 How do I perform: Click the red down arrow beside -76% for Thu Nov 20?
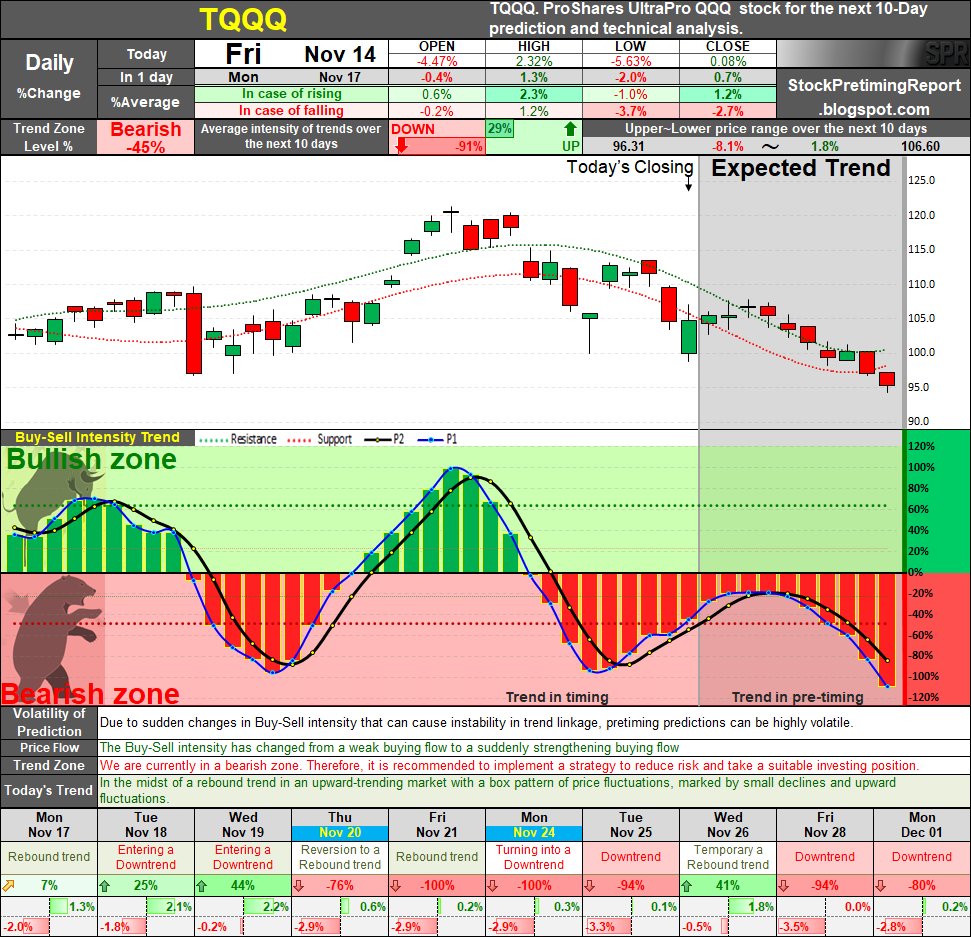tap(298, 886)
